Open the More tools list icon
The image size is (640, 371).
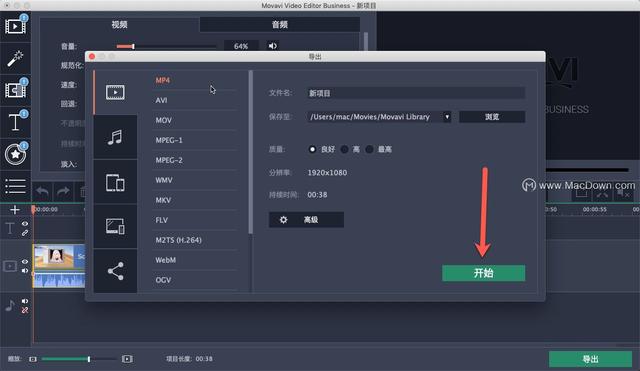point(15,186)
